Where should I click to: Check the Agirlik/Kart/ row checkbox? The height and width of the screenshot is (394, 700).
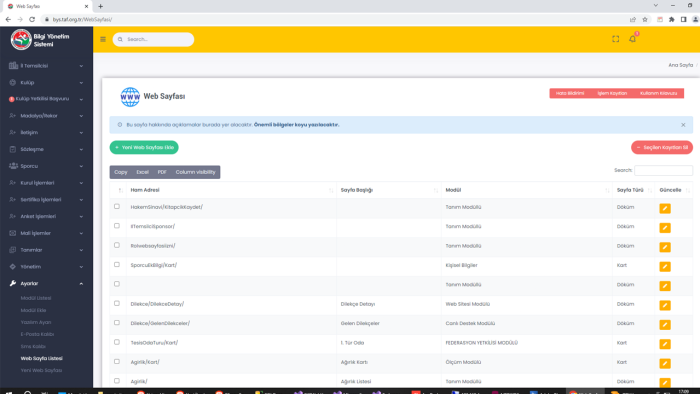117,361
